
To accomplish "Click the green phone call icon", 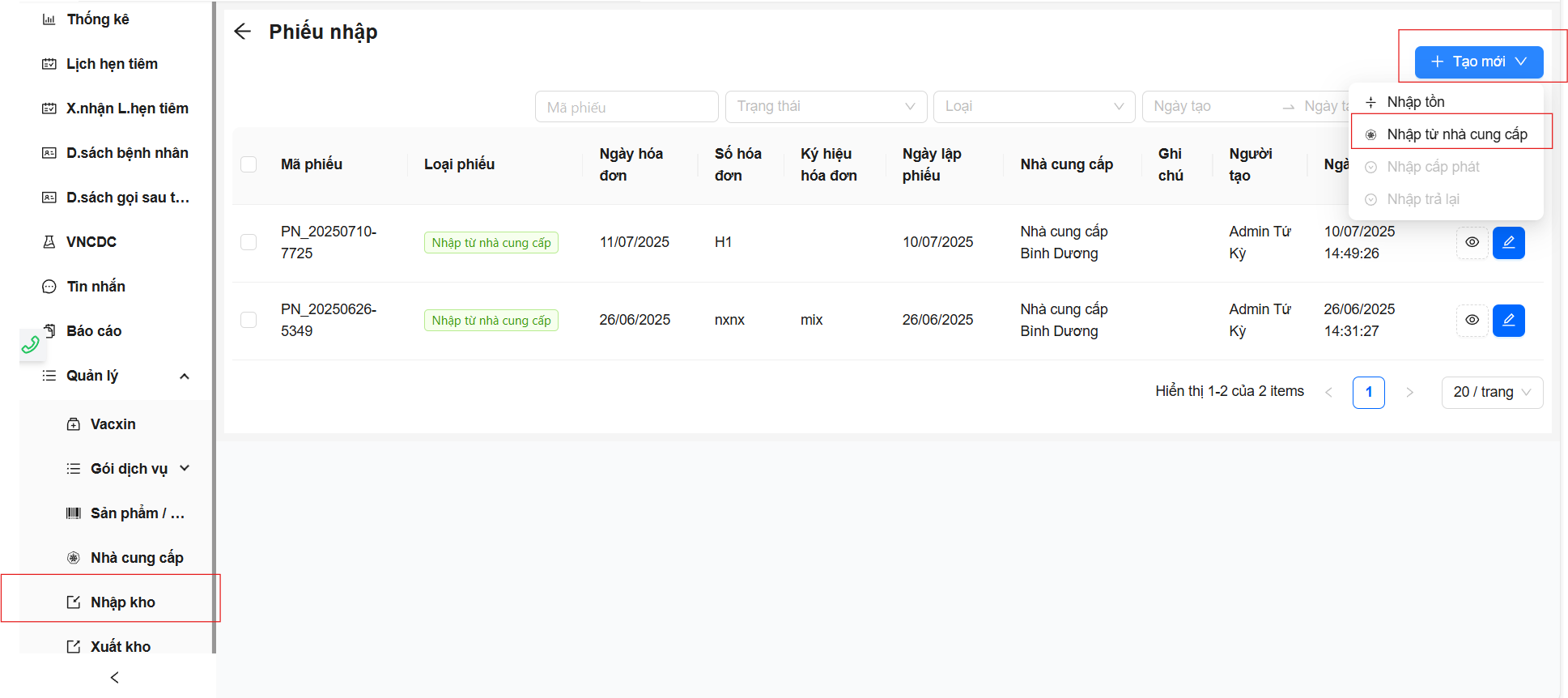I will click(x=31, y=345).
